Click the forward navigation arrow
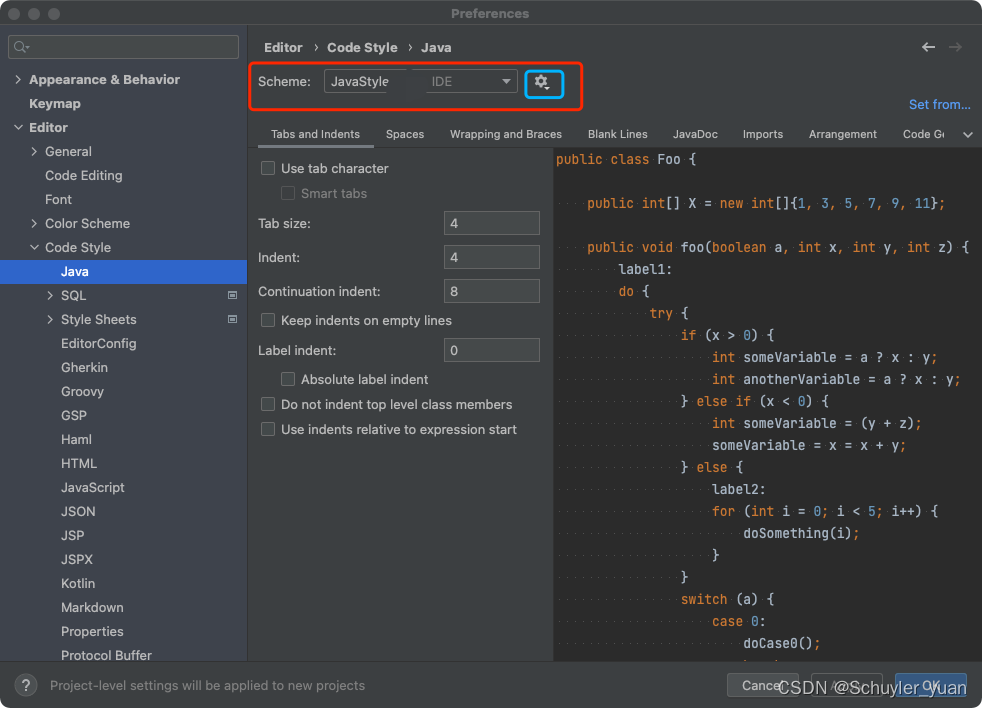This screenshot has height=708, width=982. coord(955,47)
